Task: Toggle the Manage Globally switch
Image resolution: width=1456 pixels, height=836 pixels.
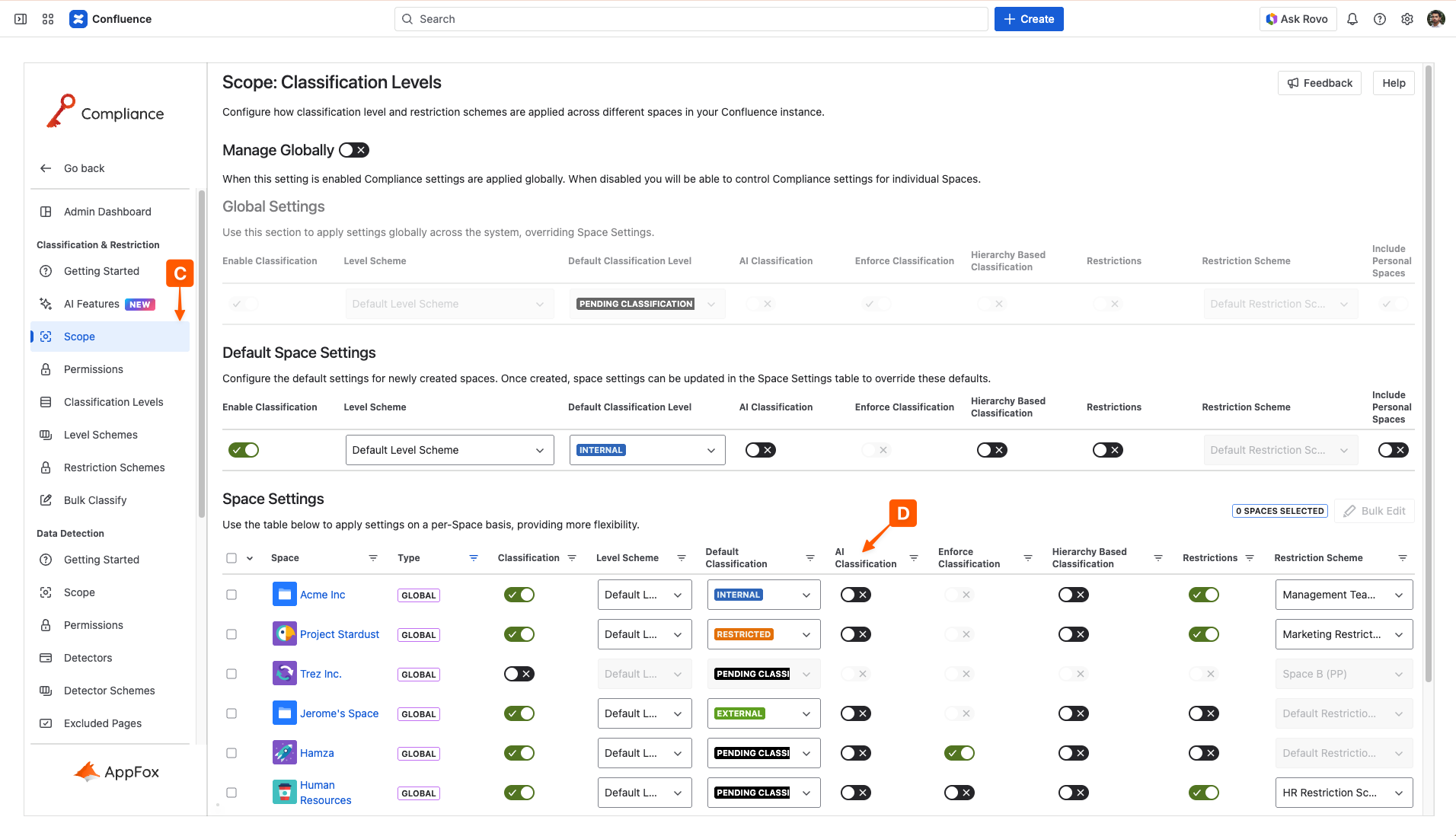Action: point(354,150)
